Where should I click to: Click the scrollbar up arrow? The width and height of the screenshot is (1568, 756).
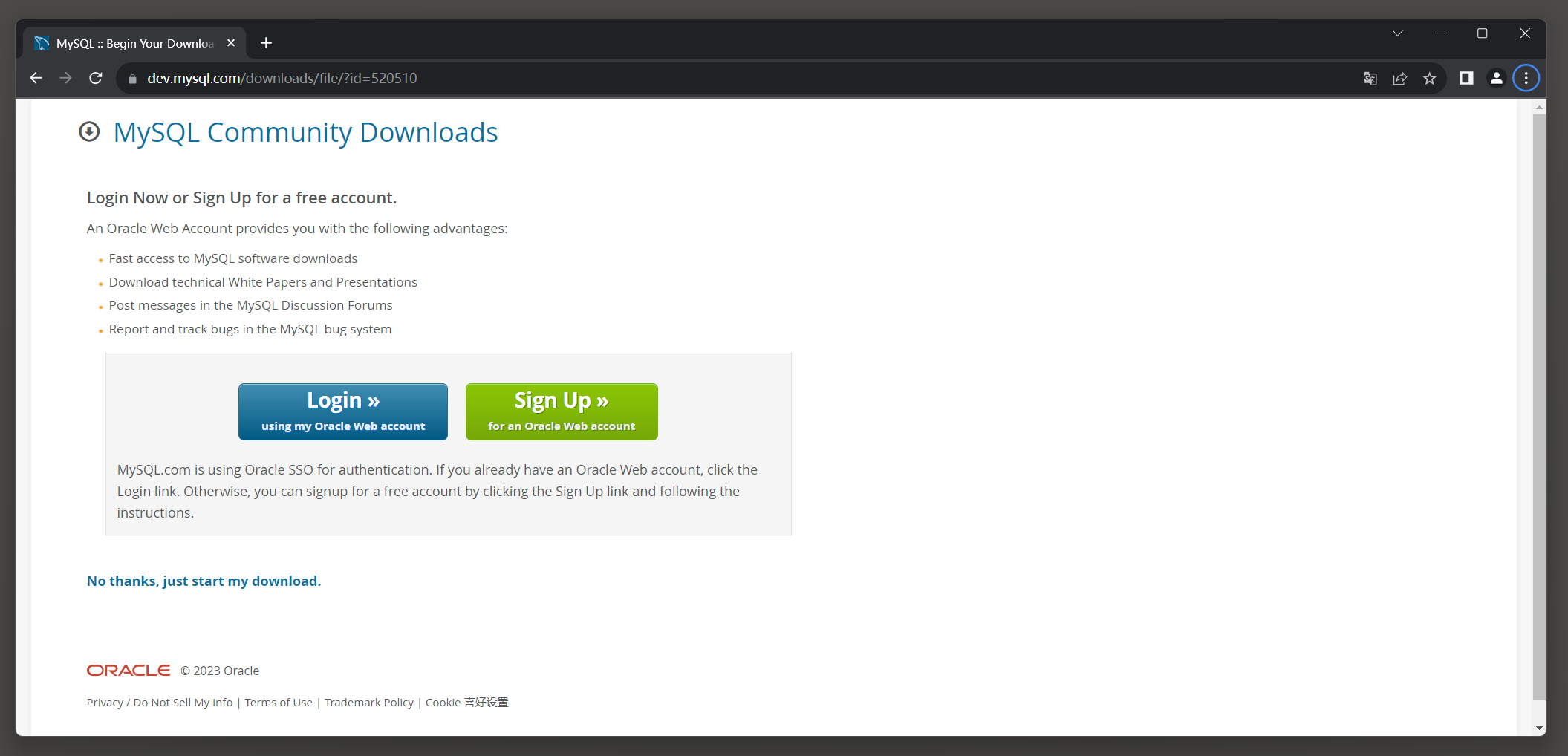click(1539, 107)
